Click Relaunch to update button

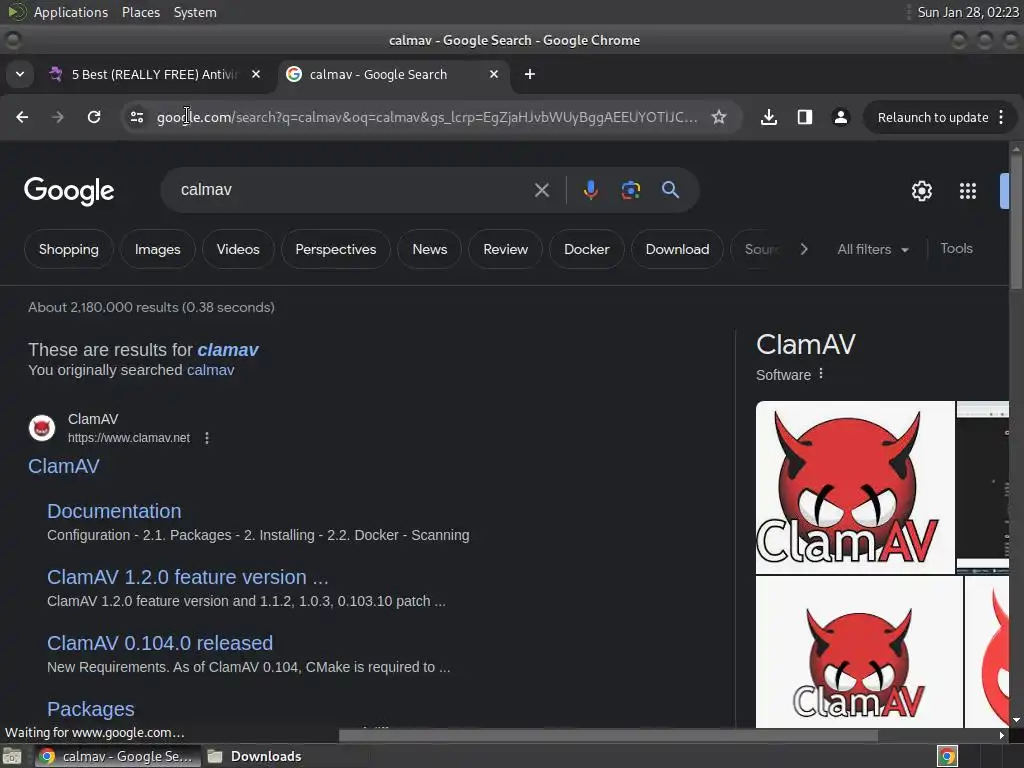tap(933, 118)
